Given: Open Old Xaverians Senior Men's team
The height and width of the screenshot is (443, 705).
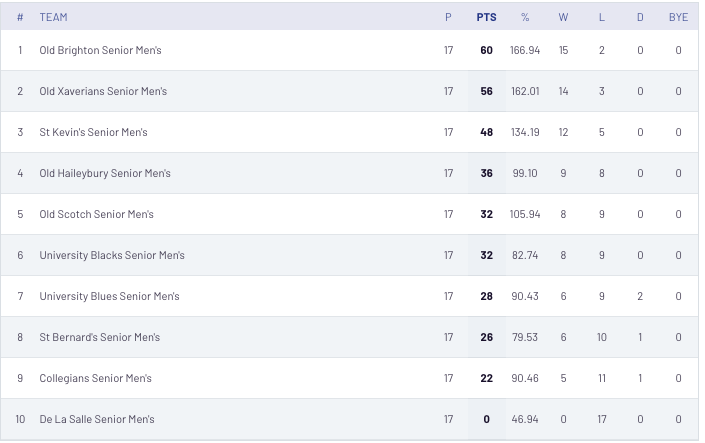Looking at the screenshot, I should point(103,91).
